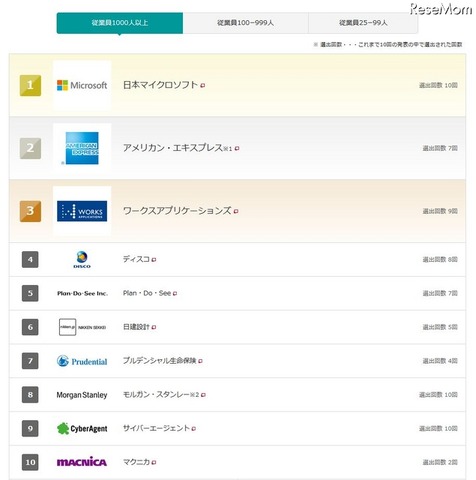Screen dimensions: 476x480
Task: Click 選出回数 9回 in Works Applications row
Action: (x=440, y=211)
